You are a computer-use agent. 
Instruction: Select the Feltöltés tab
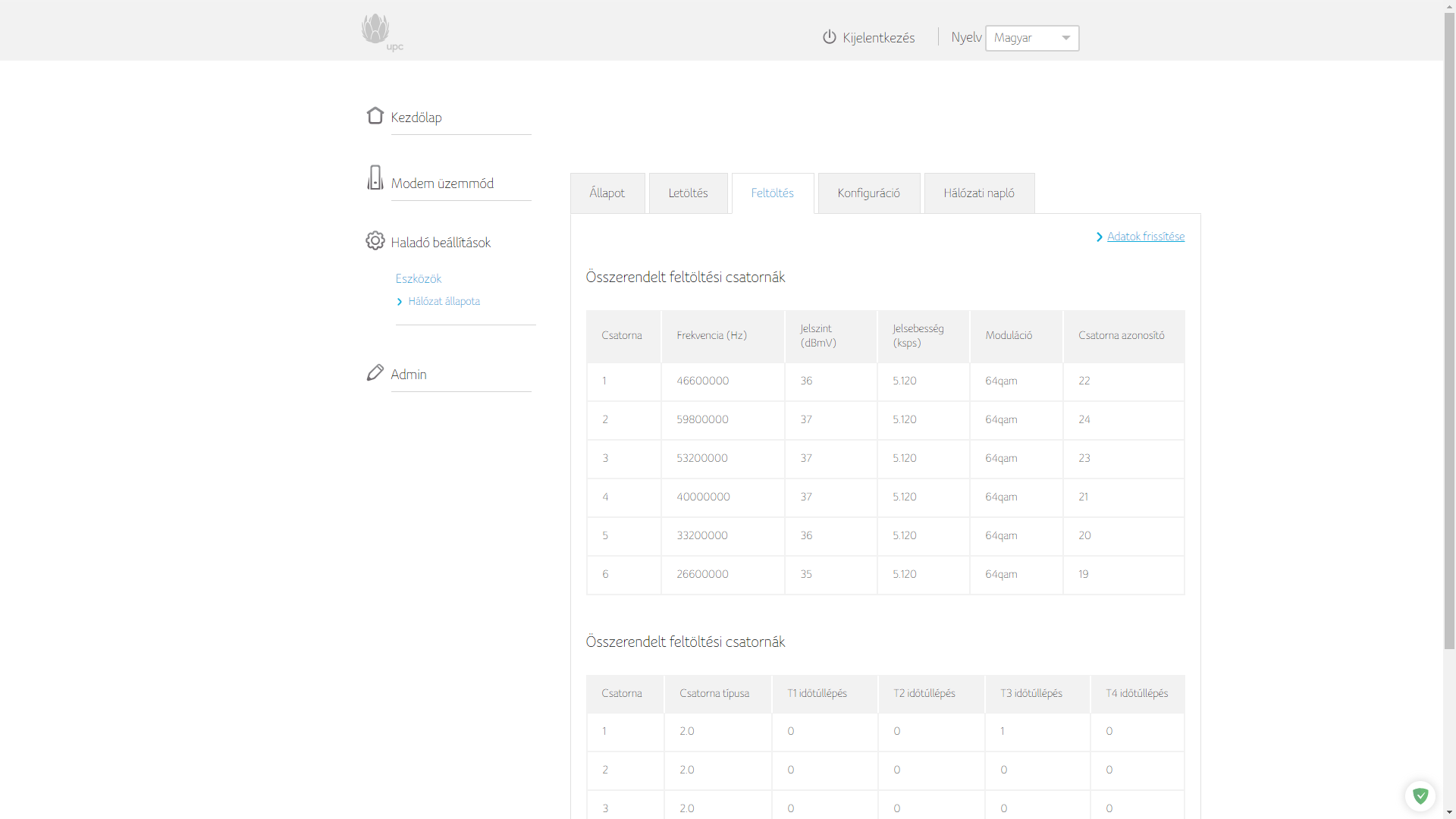click(773, 193)
